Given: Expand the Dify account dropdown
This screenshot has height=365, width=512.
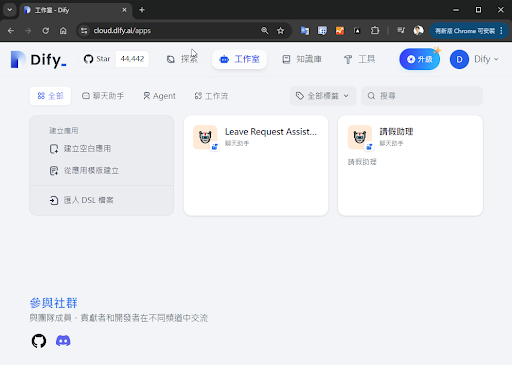Looking at the screenshot, I should [486, 59].
